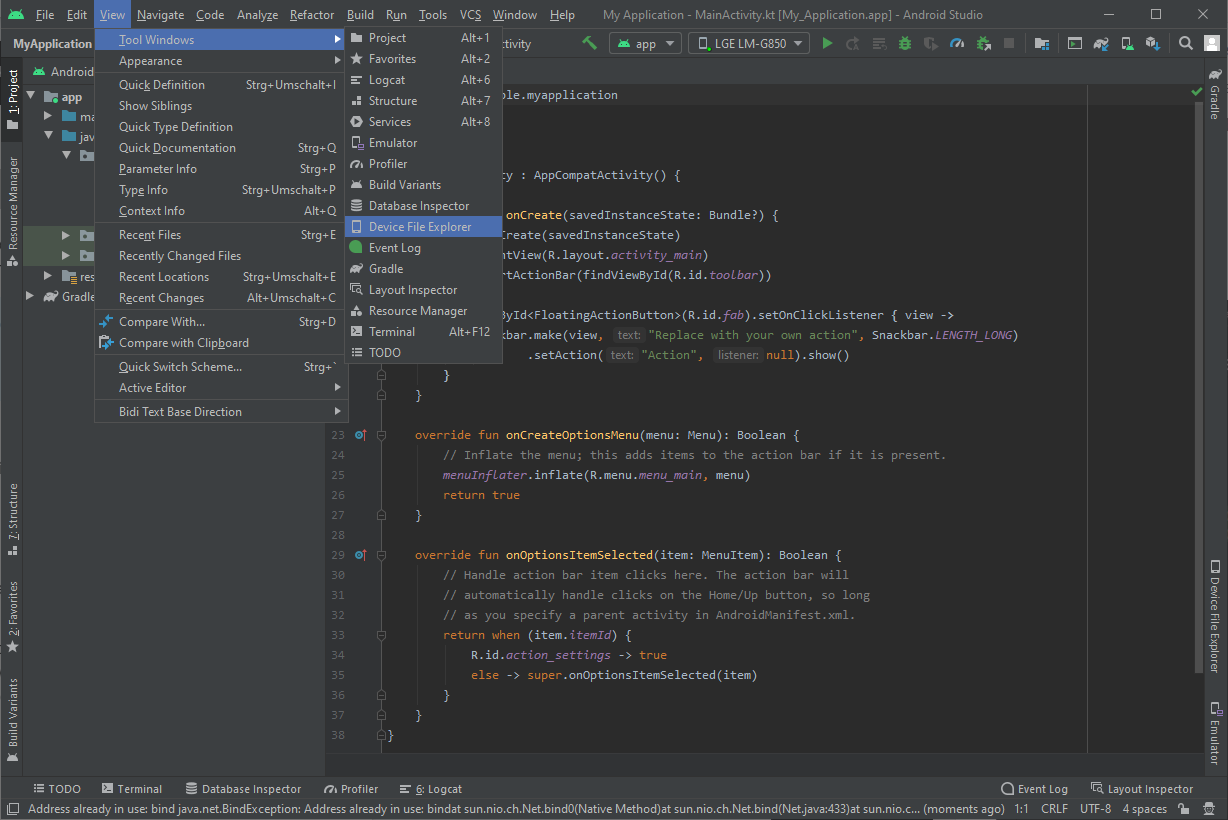Click the AVD Manager device icon
Screen dimensions: 1228x820
pos(1127,44)
